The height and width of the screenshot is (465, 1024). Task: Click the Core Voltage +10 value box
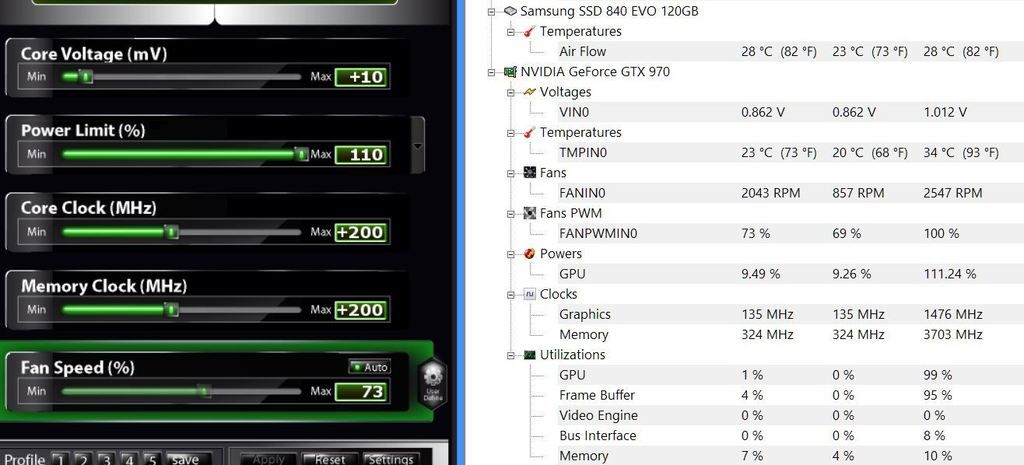click(x=362, y=77)
